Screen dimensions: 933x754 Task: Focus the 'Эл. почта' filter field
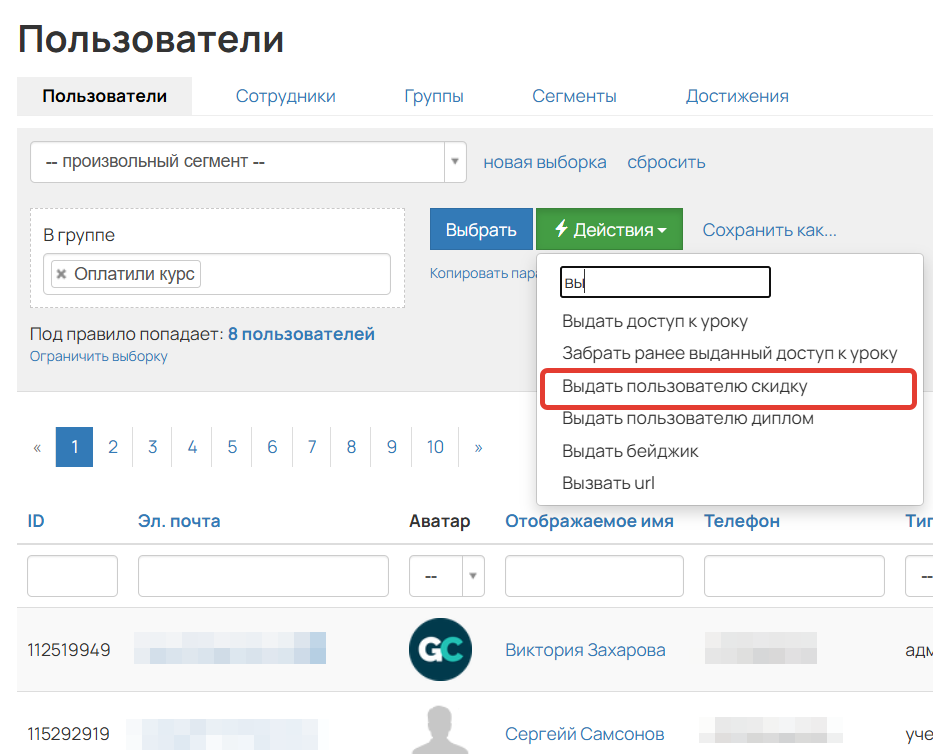click(263, 576)
